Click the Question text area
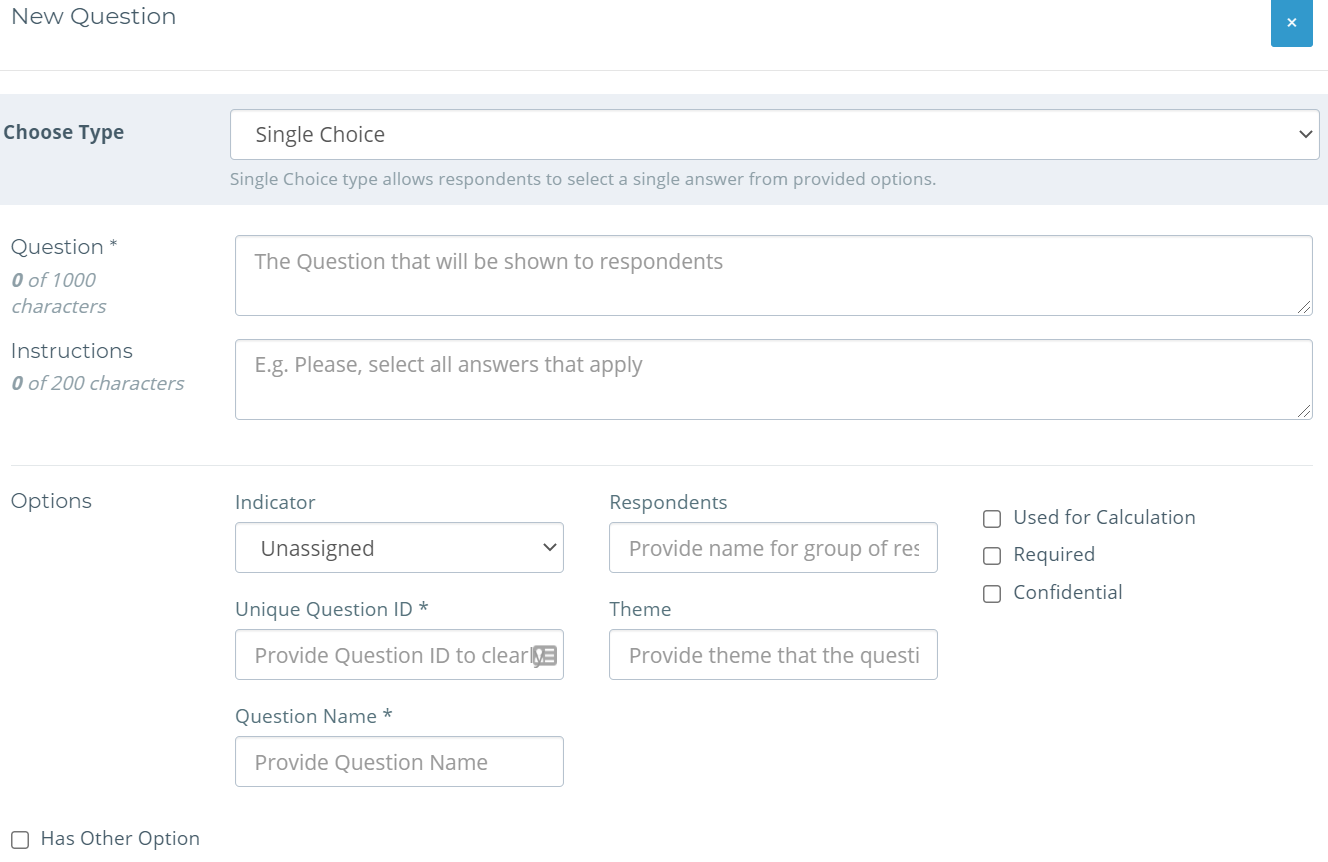Image resolution: width=1328 pixels, height=862 pixels. pyautogui.click(x=773, y=275)
